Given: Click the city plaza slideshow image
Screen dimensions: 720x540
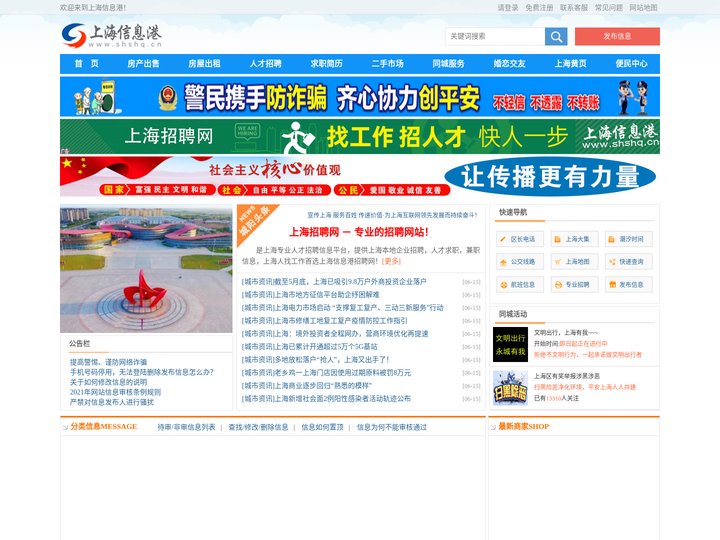Looking at the screenshot, I should coord(146,270).
